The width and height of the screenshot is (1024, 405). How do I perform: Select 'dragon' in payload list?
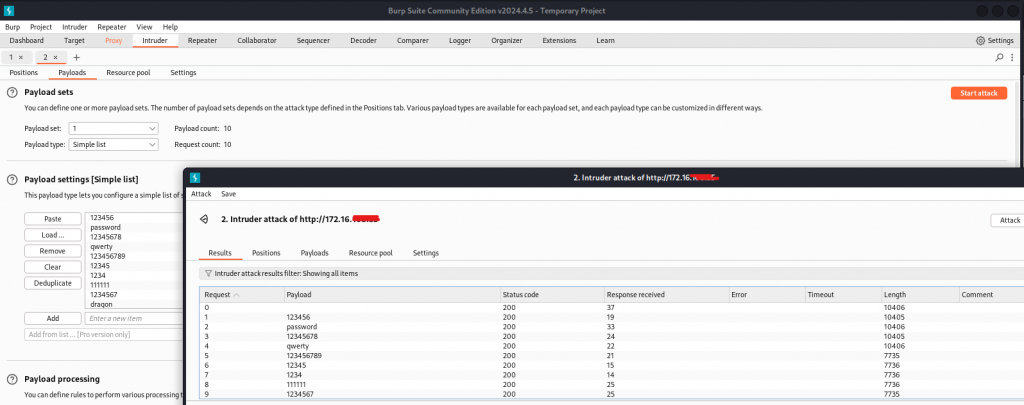[x=101, y=304]
